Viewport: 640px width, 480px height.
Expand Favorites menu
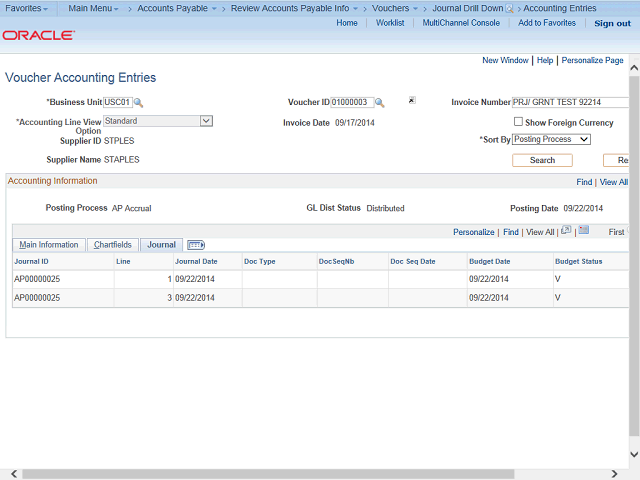[x=26, y=8]
